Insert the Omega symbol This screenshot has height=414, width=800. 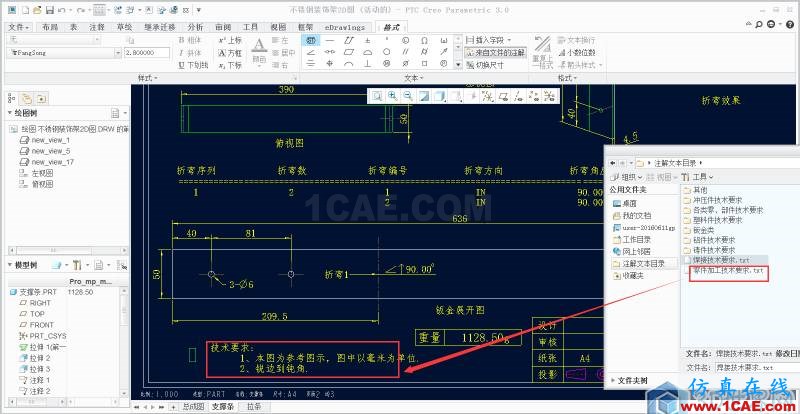[x=424, y=40]
